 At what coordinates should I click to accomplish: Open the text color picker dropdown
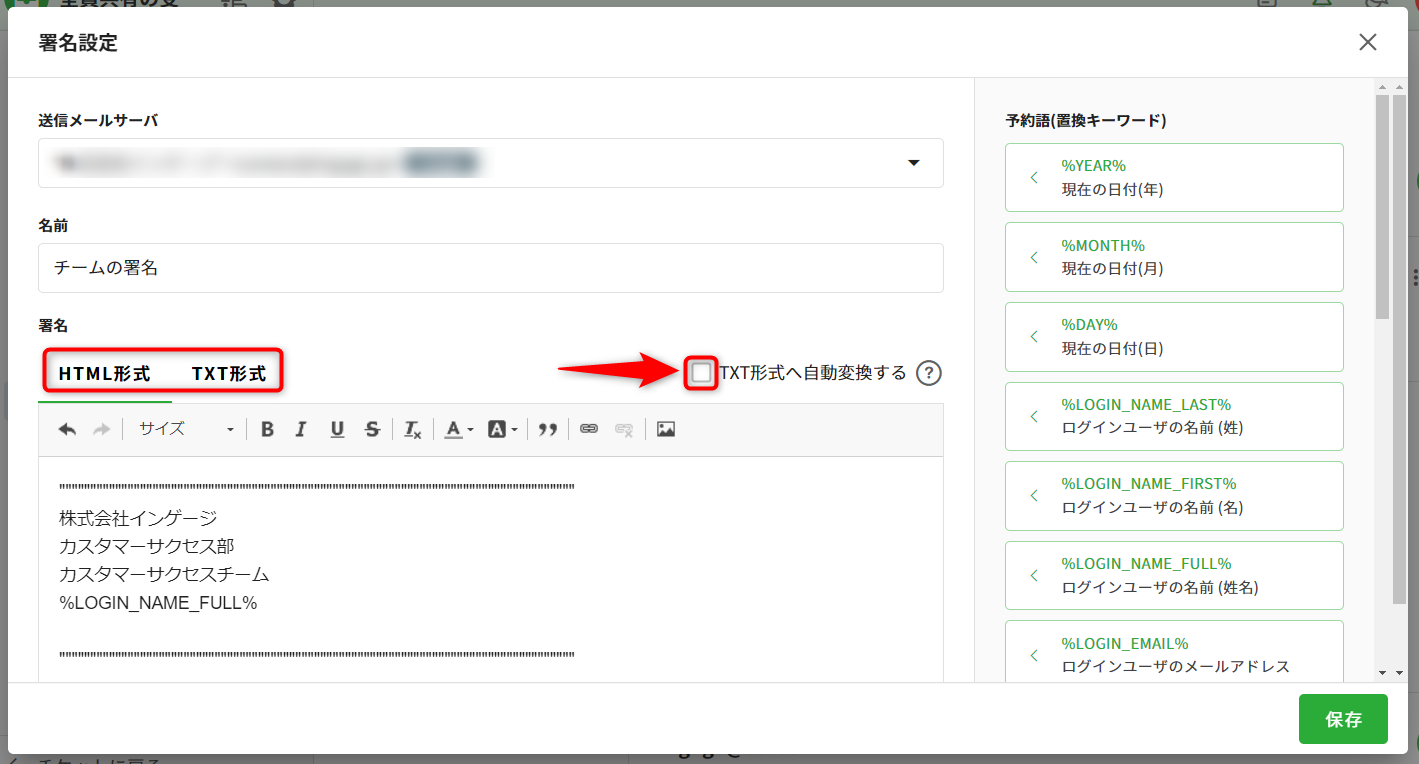[458, 429]
